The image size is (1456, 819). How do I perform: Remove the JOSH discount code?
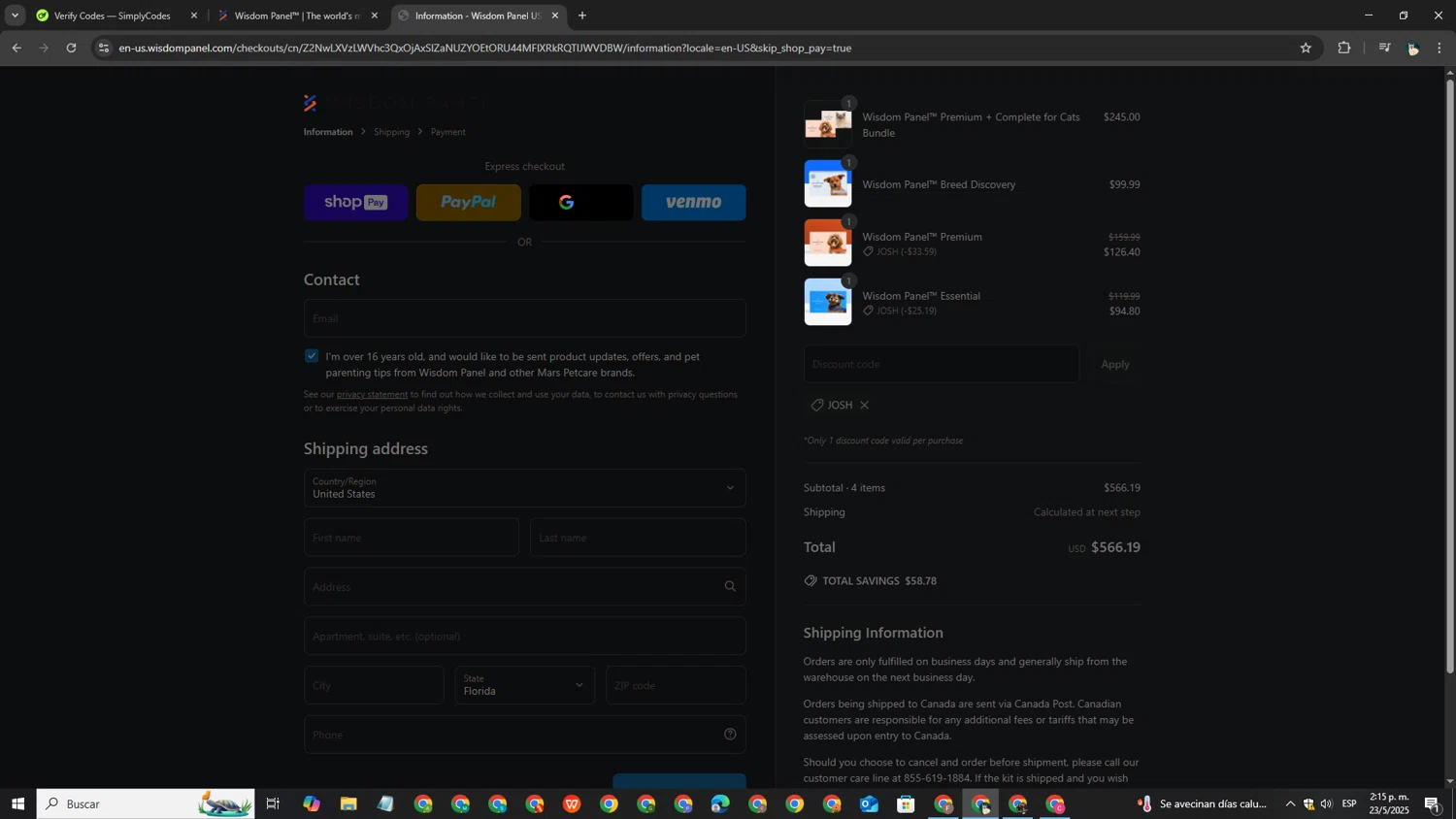tap(864, 406)
